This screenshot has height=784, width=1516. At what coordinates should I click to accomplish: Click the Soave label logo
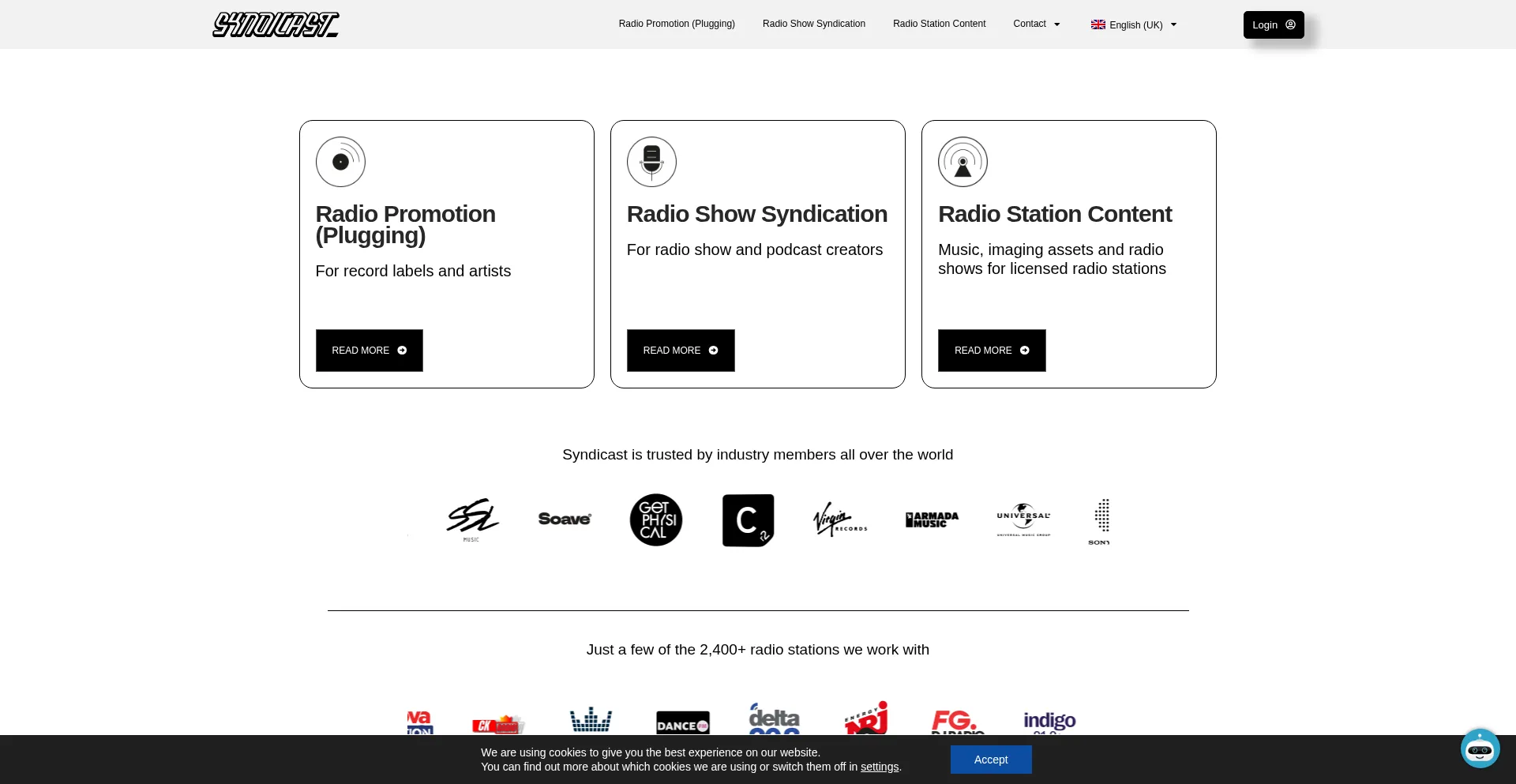[x=565, y=519]
